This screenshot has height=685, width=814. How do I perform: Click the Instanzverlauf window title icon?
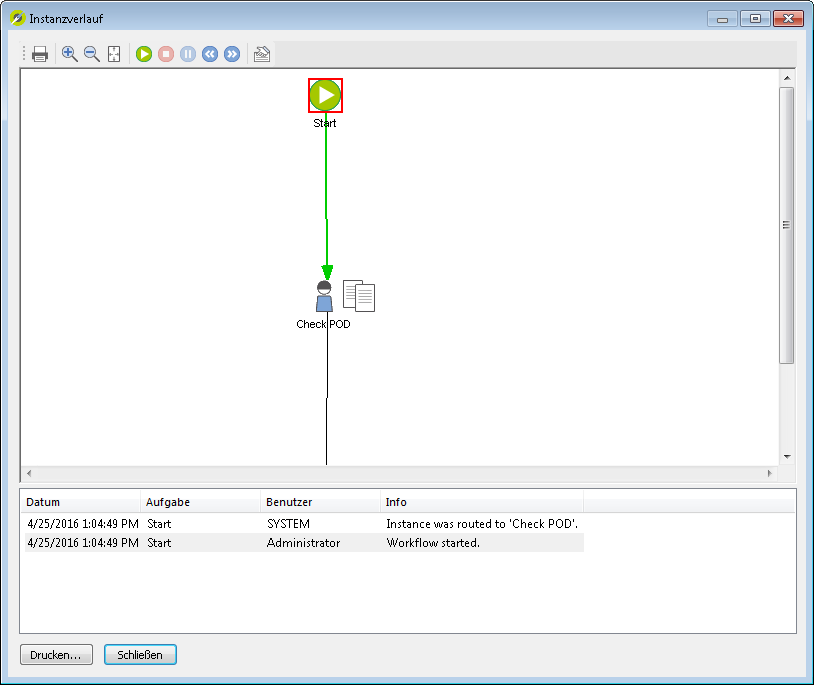pyautogui.click(x=18, y=18)
